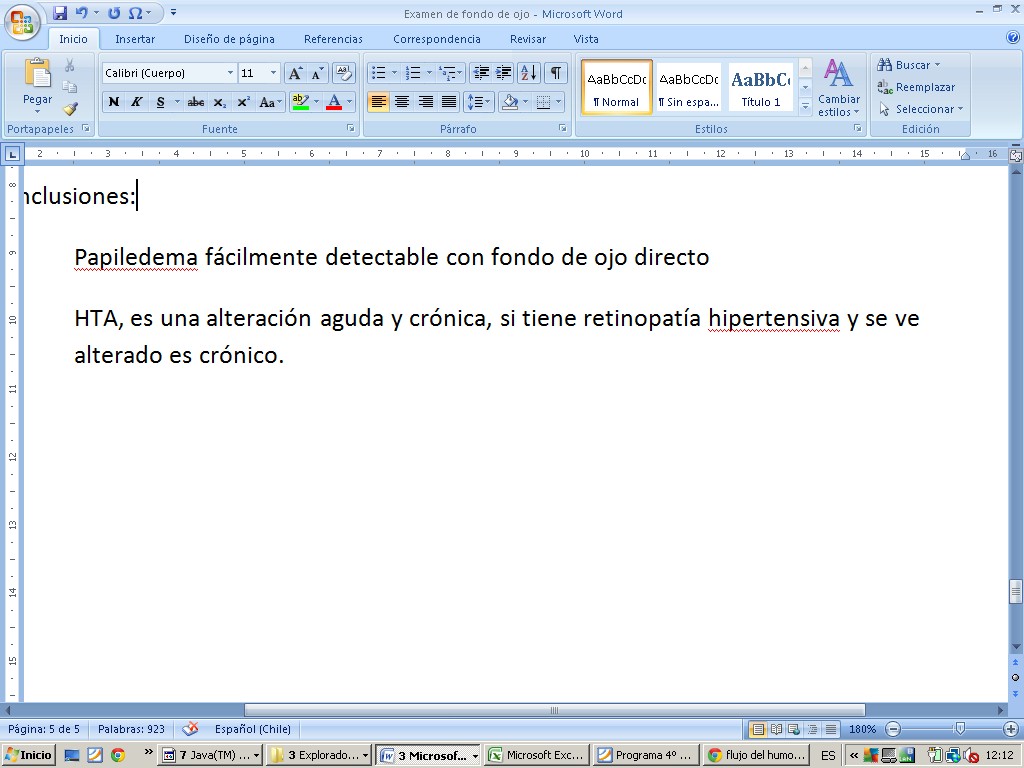
Task: Click the zoom slider in status bar
Action: tap(959, 730)
